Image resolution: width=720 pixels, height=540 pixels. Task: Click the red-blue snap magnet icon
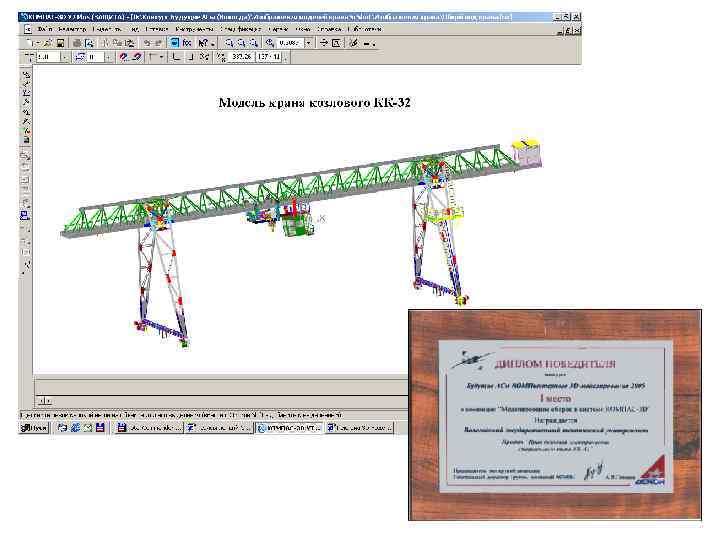(124, 57)
